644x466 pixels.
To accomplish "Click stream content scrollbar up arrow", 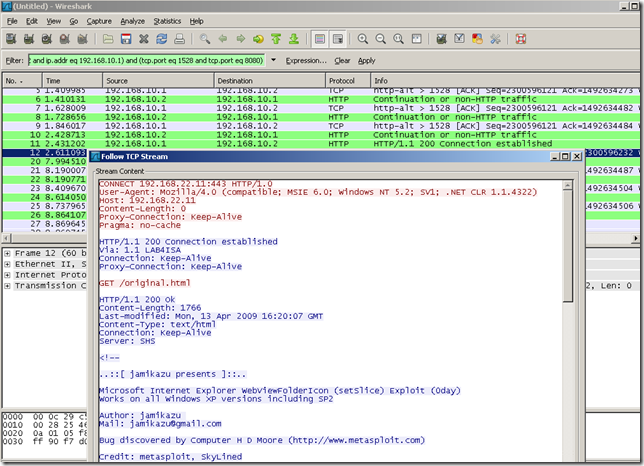I will 568,185.
